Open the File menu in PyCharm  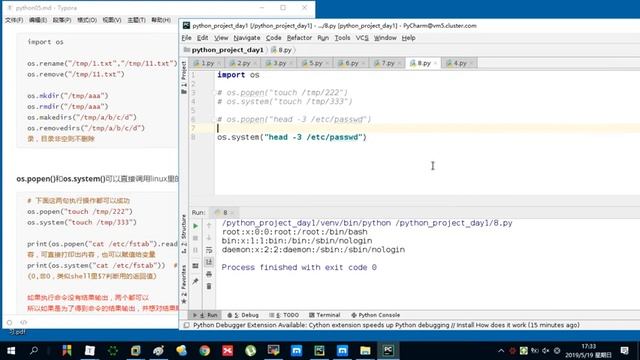click(x=187, y=38)
